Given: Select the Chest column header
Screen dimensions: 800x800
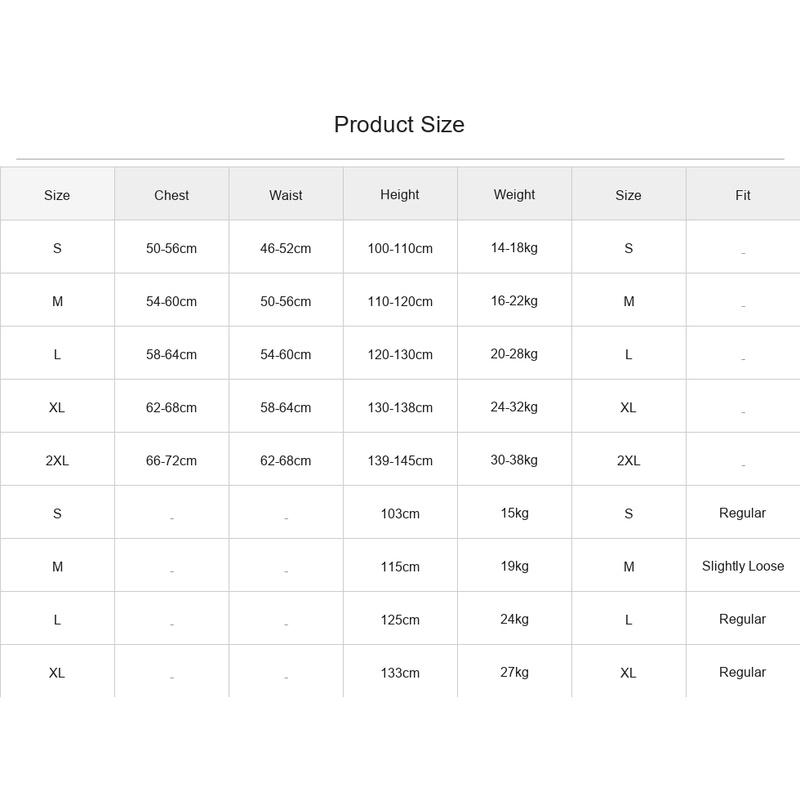Looking at the screenshot, I should coord(171,195).
